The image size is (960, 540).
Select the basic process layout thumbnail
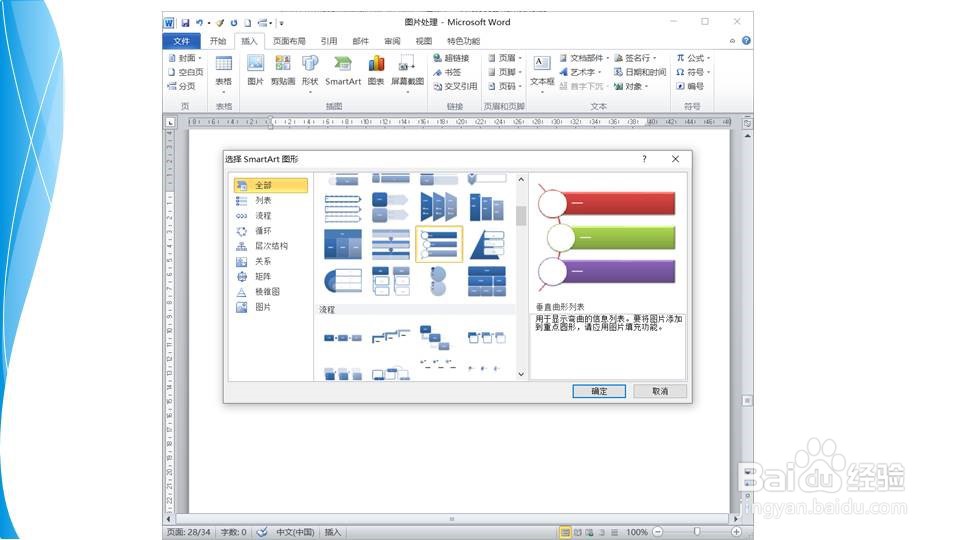point(343,338)
